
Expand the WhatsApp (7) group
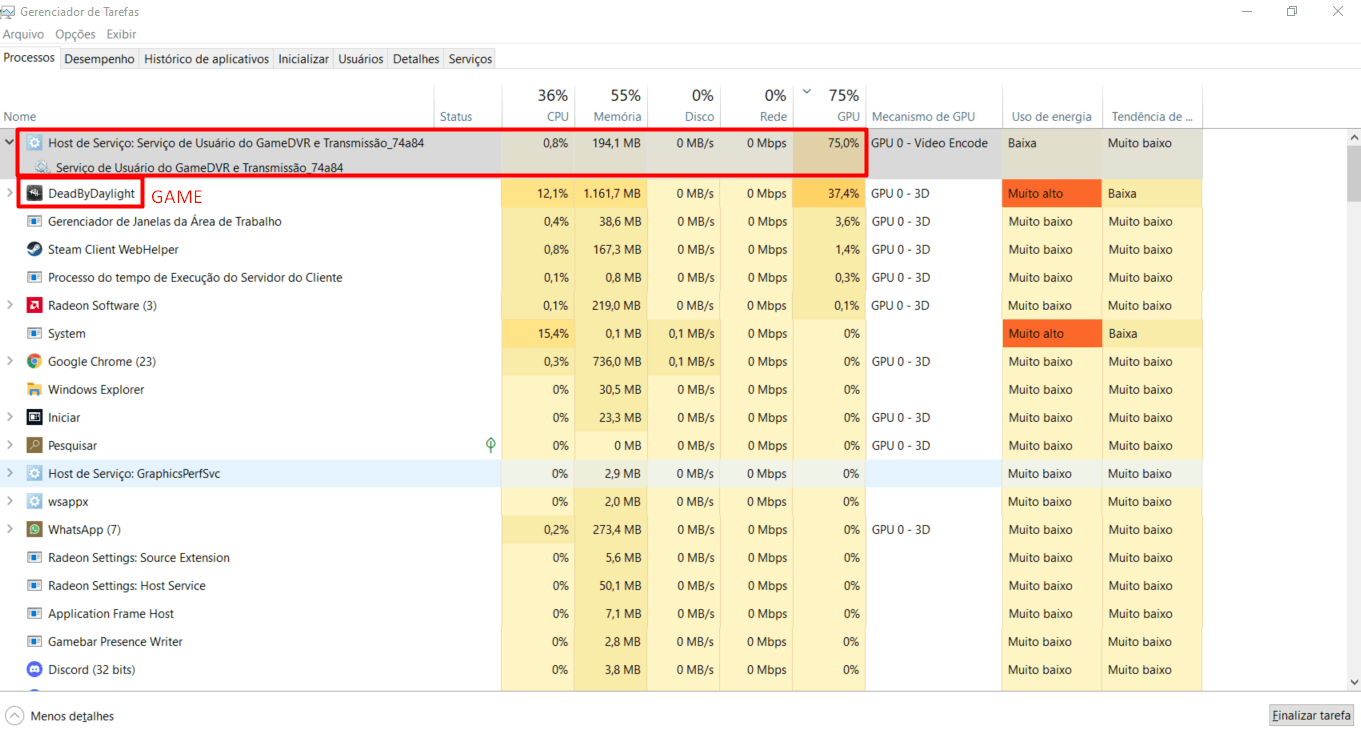pos(10,529)
